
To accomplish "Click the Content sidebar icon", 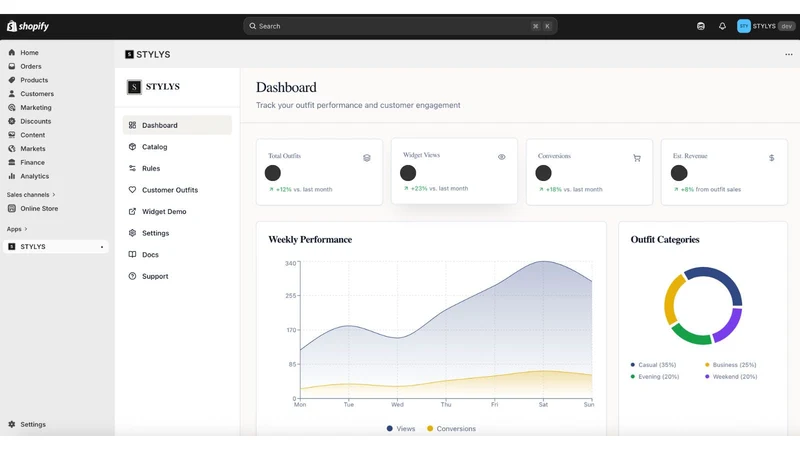I will point(12,135).
